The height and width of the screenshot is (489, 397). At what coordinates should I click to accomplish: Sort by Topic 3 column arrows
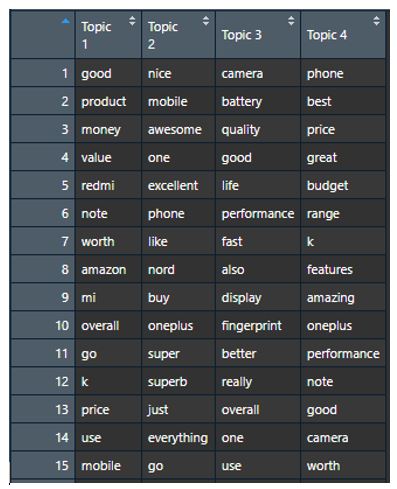[x=291, y=21]
